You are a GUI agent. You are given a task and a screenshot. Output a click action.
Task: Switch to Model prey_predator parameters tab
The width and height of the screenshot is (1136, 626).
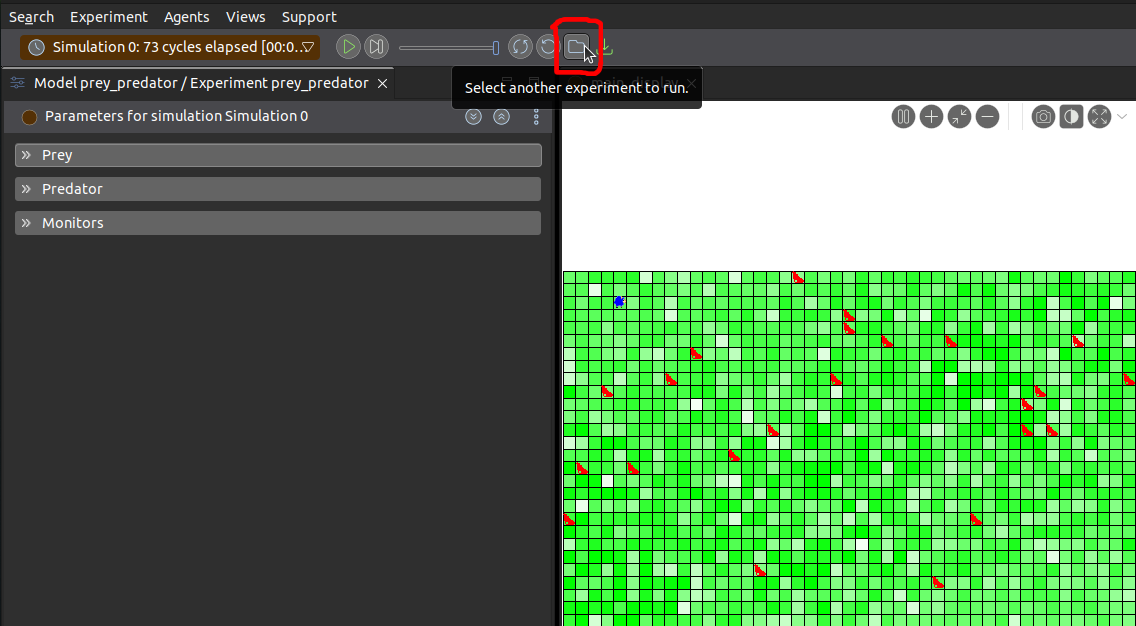click(201, 83)
